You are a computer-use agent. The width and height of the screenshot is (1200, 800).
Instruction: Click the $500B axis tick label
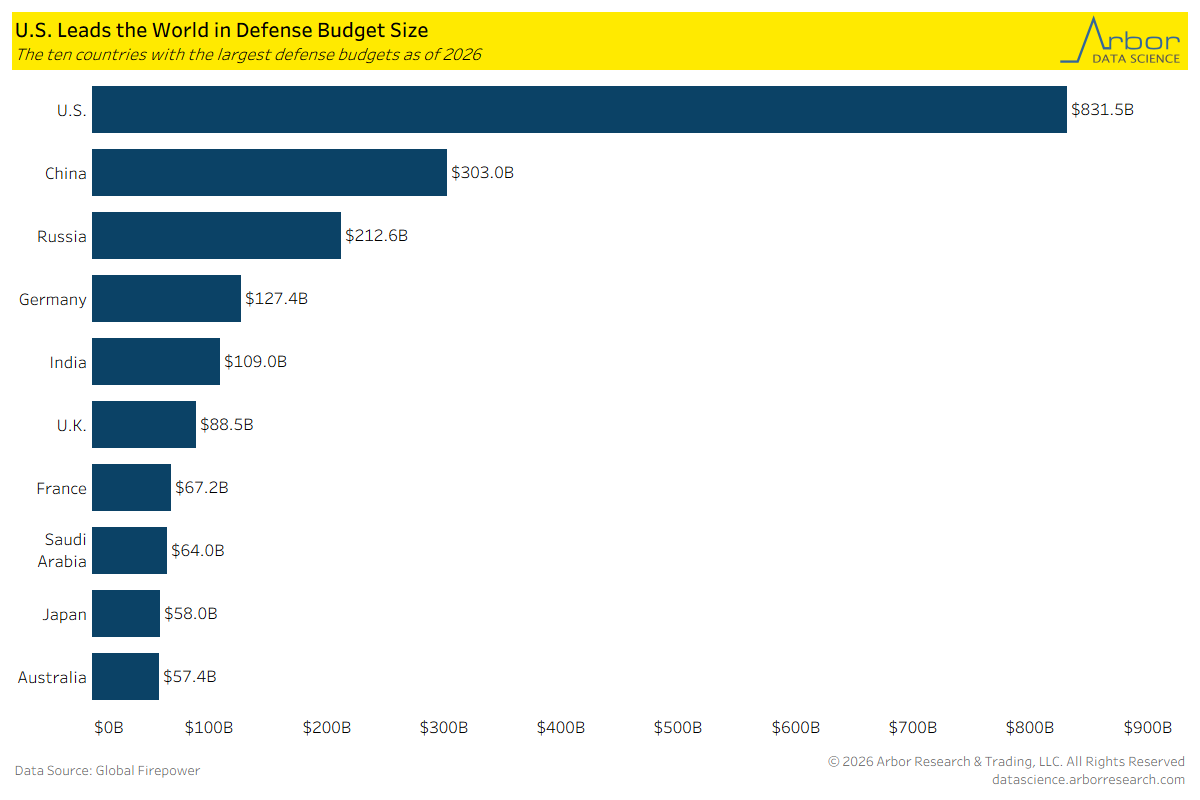678,727
